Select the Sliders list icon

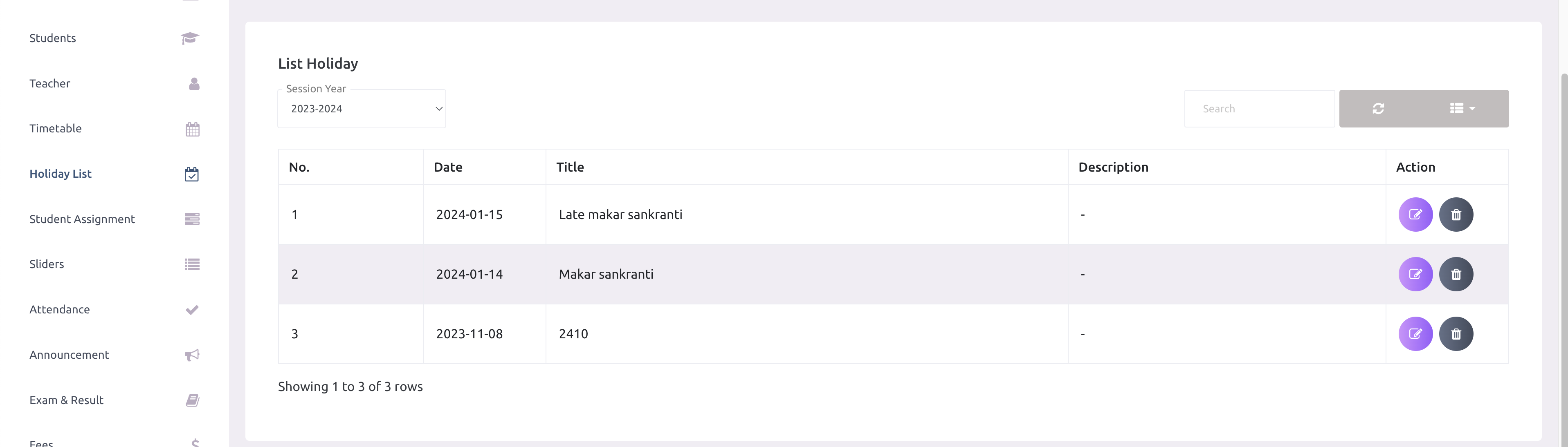click(191, 264)
